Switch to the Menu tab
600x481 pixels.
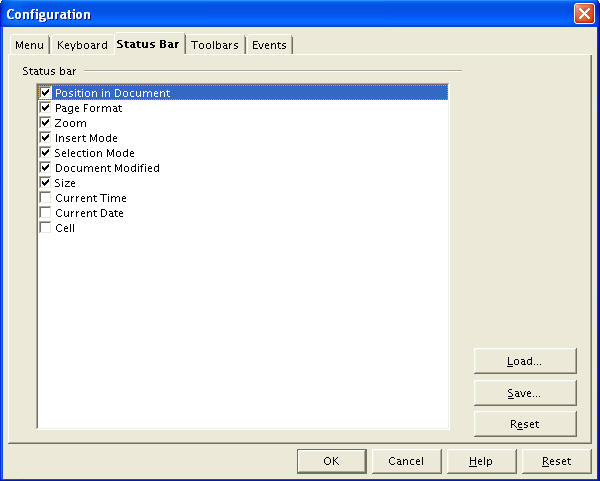(29, 45)
